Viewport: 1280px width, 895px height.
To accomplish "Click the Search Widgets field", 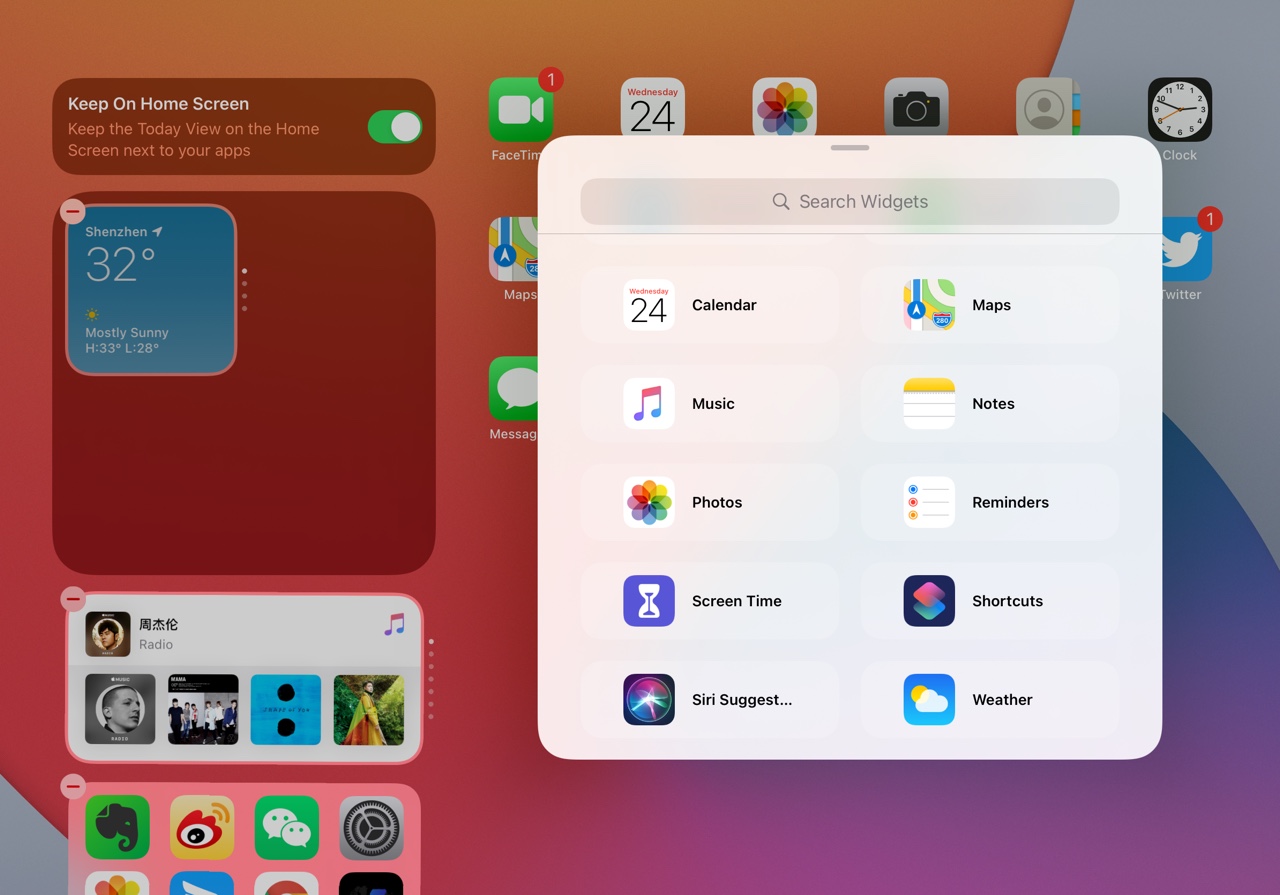I will pyautogui.click(x=849, y=202).
